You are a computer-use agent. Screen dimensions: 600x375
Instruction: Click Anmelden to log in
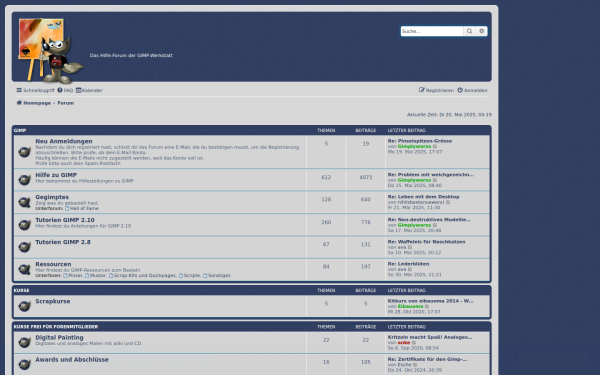472,90
